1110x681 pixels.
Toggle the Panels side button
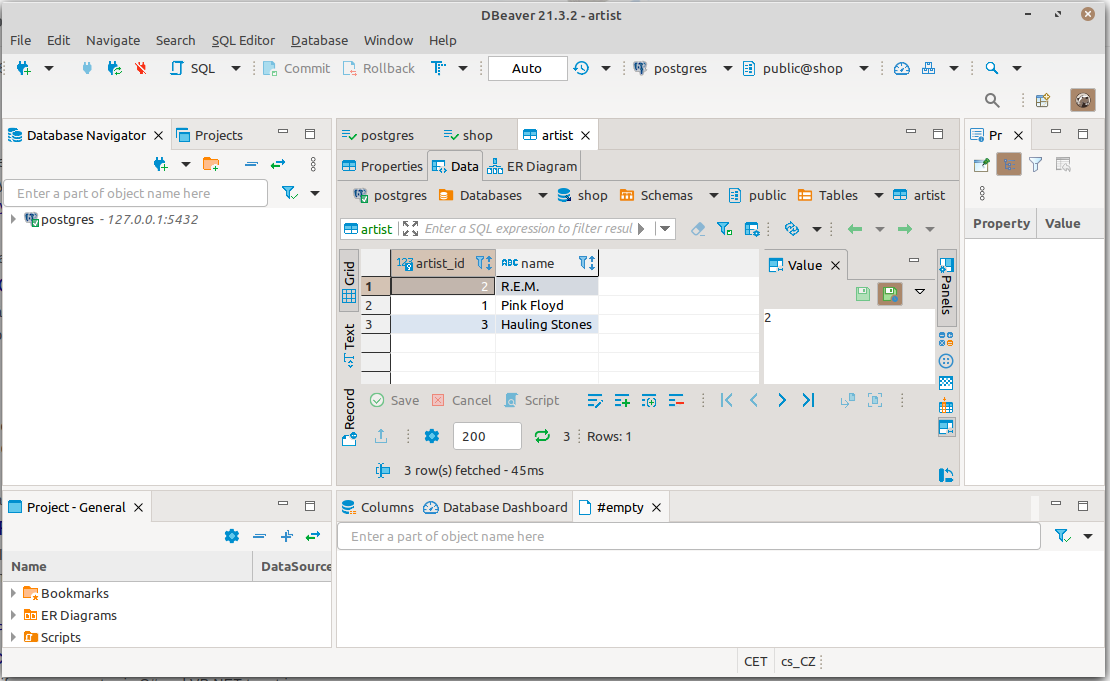click(946, 286)
